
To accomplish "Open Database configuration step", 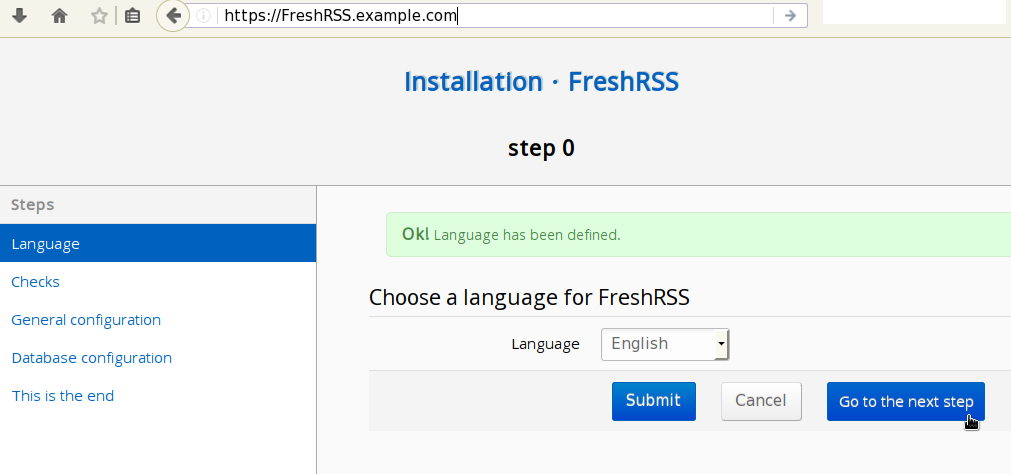I will click(x=92, y=358).
